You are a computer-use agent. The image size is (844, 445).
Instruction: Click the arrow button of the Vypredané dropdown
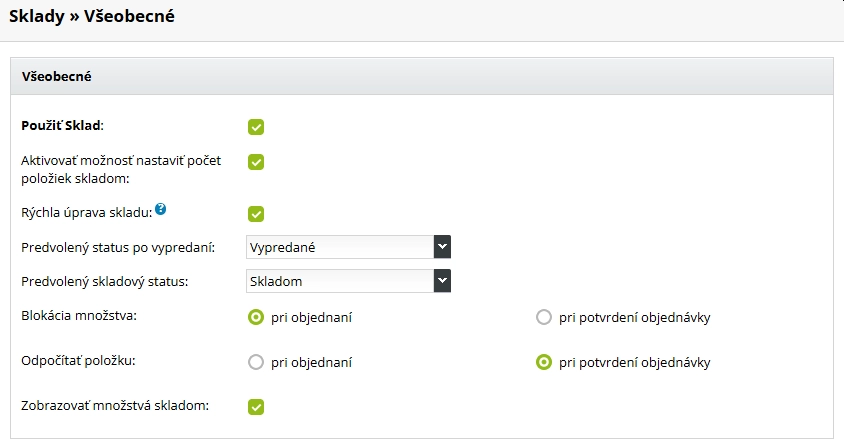point(443,247)
